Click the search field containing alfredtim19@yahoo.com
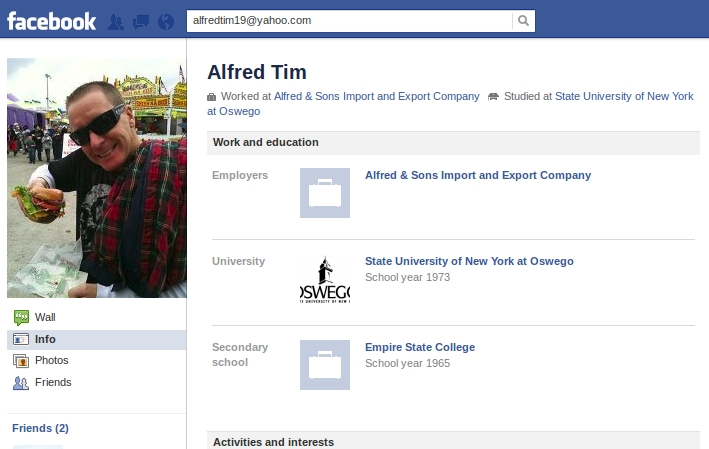The width and height of the screenshot is (709, 449). coord(349,21)
